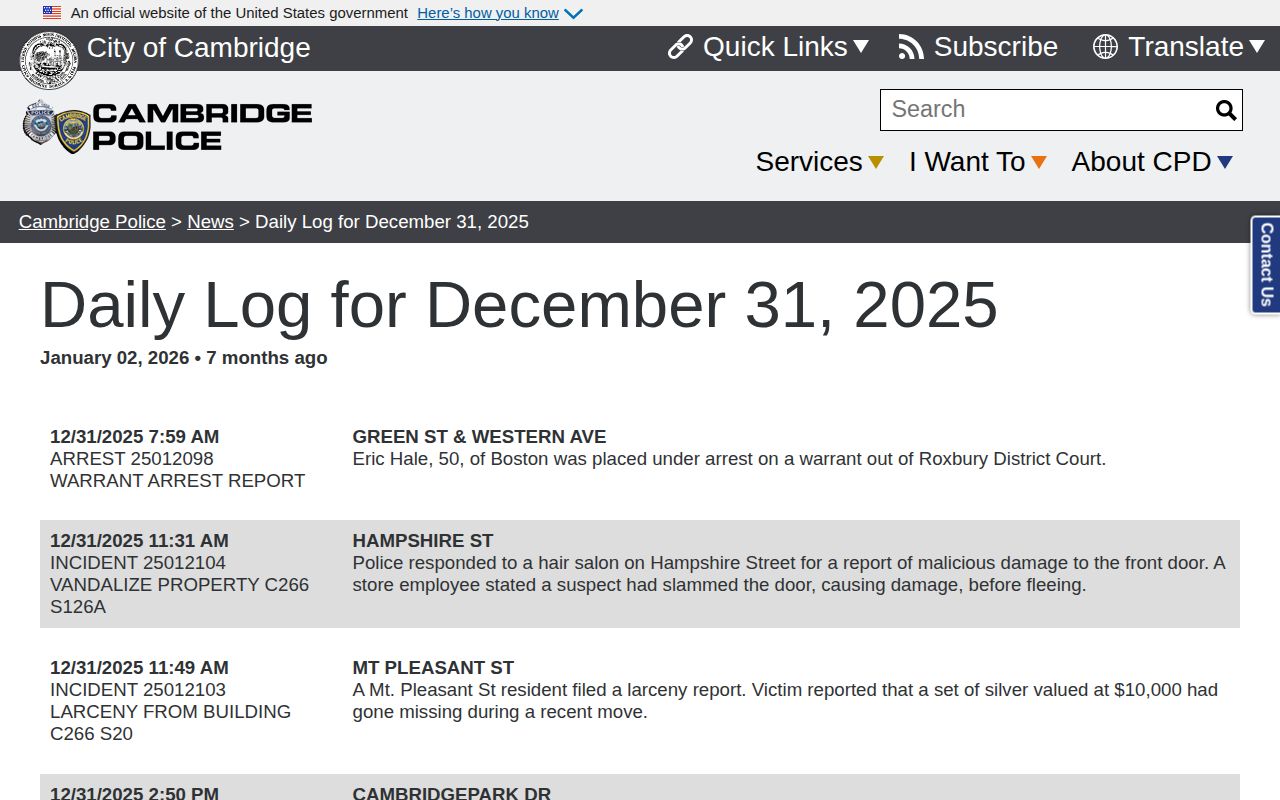1280x800 pixels.
Task: Open the 'Here's how you know' link
Action: (488, 13)
